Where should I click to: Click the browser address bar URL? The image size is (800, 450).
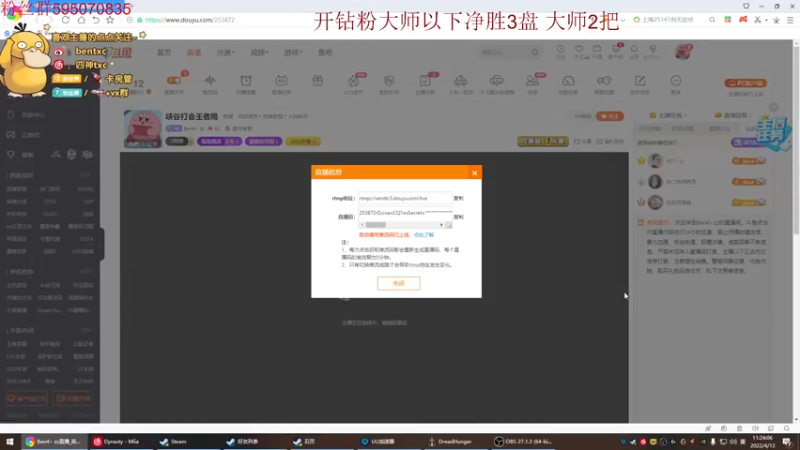[x=190, y=20]
